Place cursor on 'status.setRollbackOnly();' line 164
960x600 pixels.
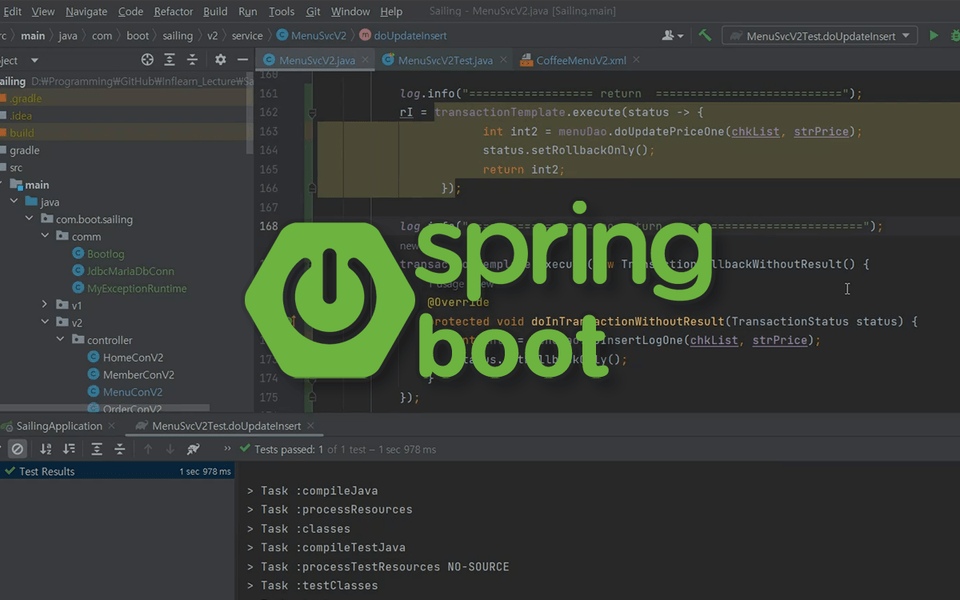point(568,150)
